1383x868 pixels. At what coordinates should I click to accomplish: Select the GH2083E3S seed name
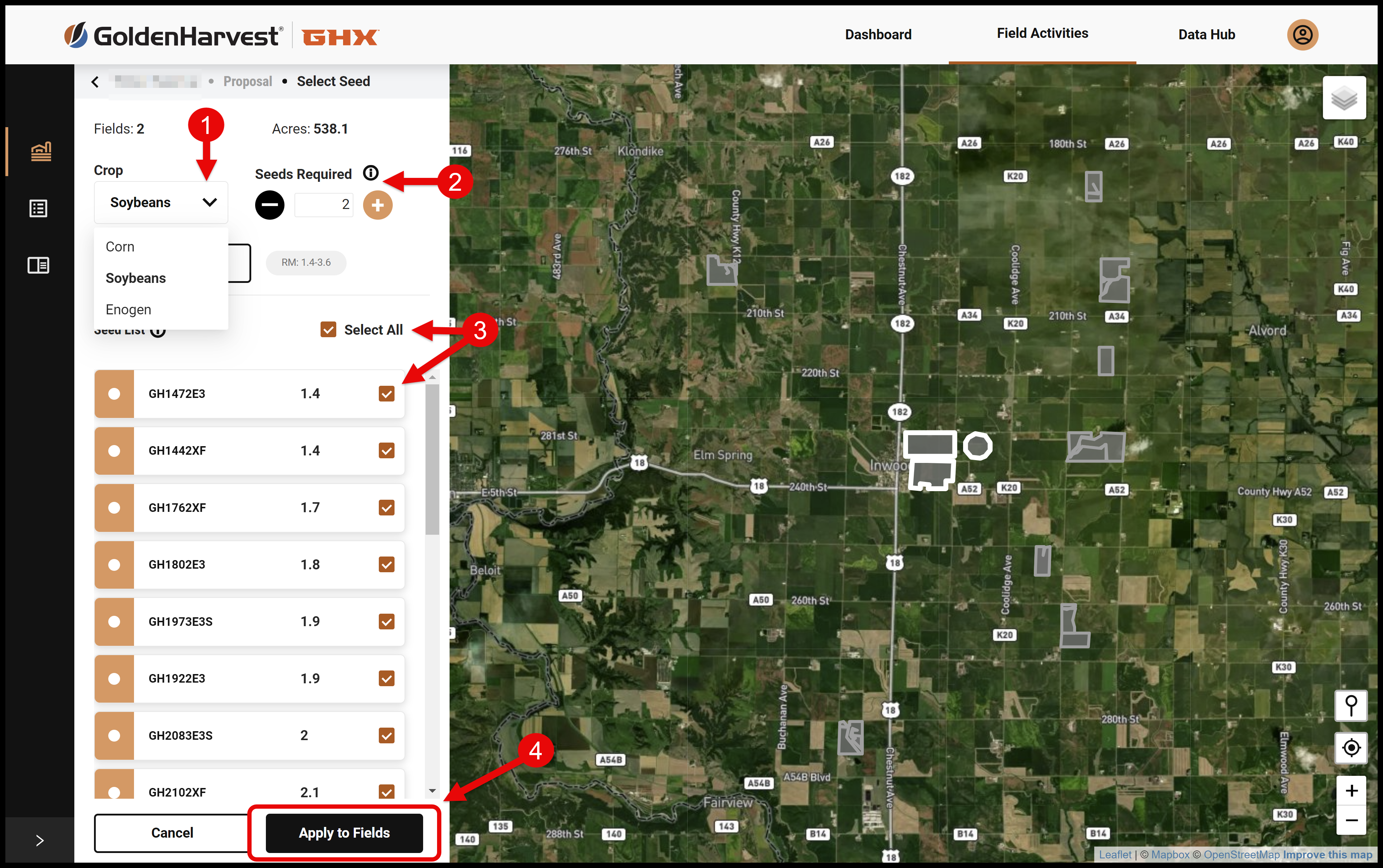pyautogui.click(x=180, y=735)
